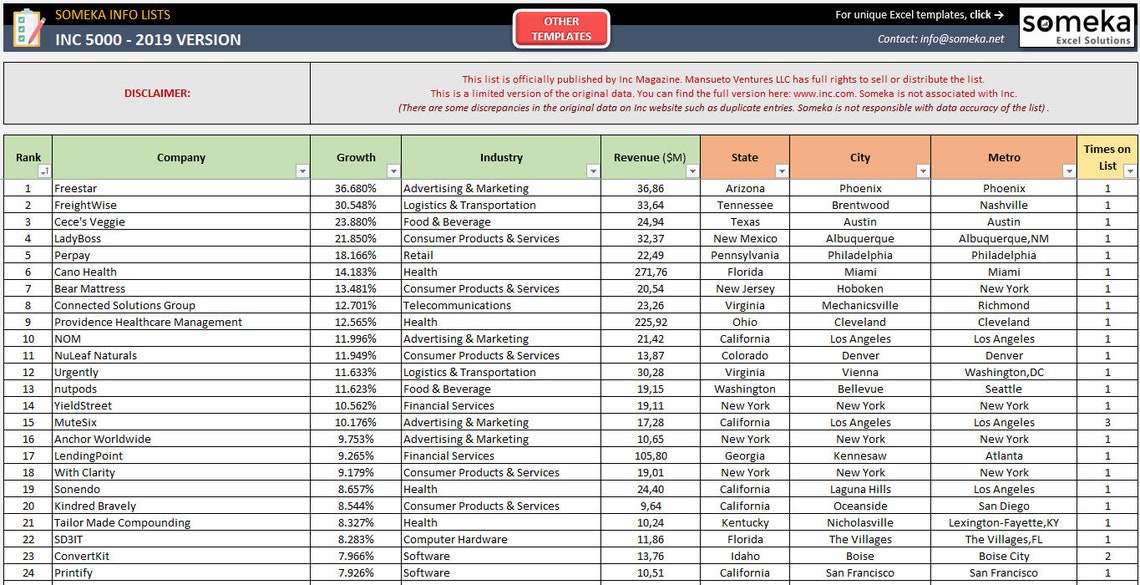Select the YieldStreet company cell
Image resolution: width=1140 pixels, height=585 pixels.
click(181, 406)
